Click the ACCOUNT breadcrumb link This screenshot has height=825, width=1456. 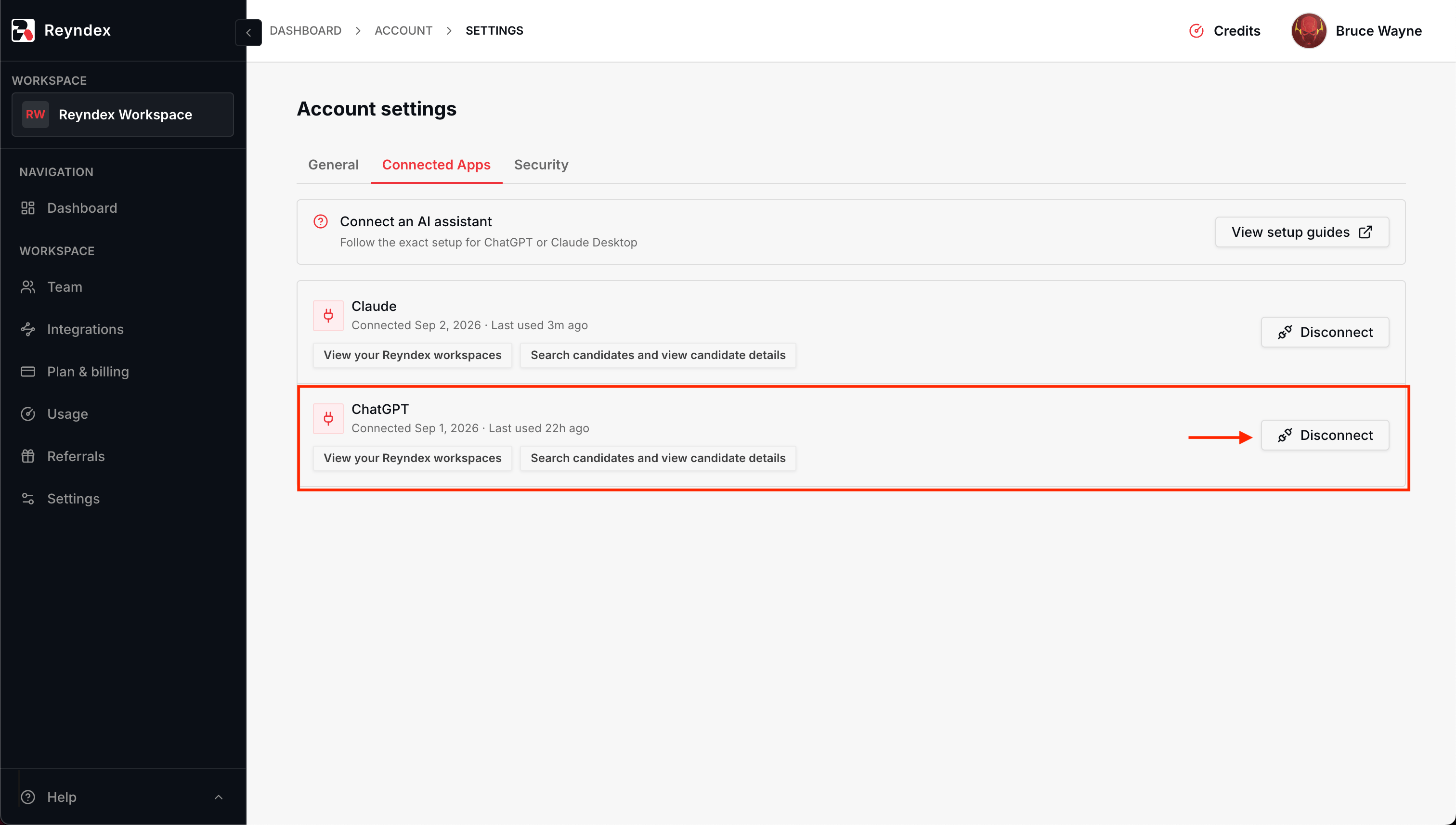(x=403, y=31)
